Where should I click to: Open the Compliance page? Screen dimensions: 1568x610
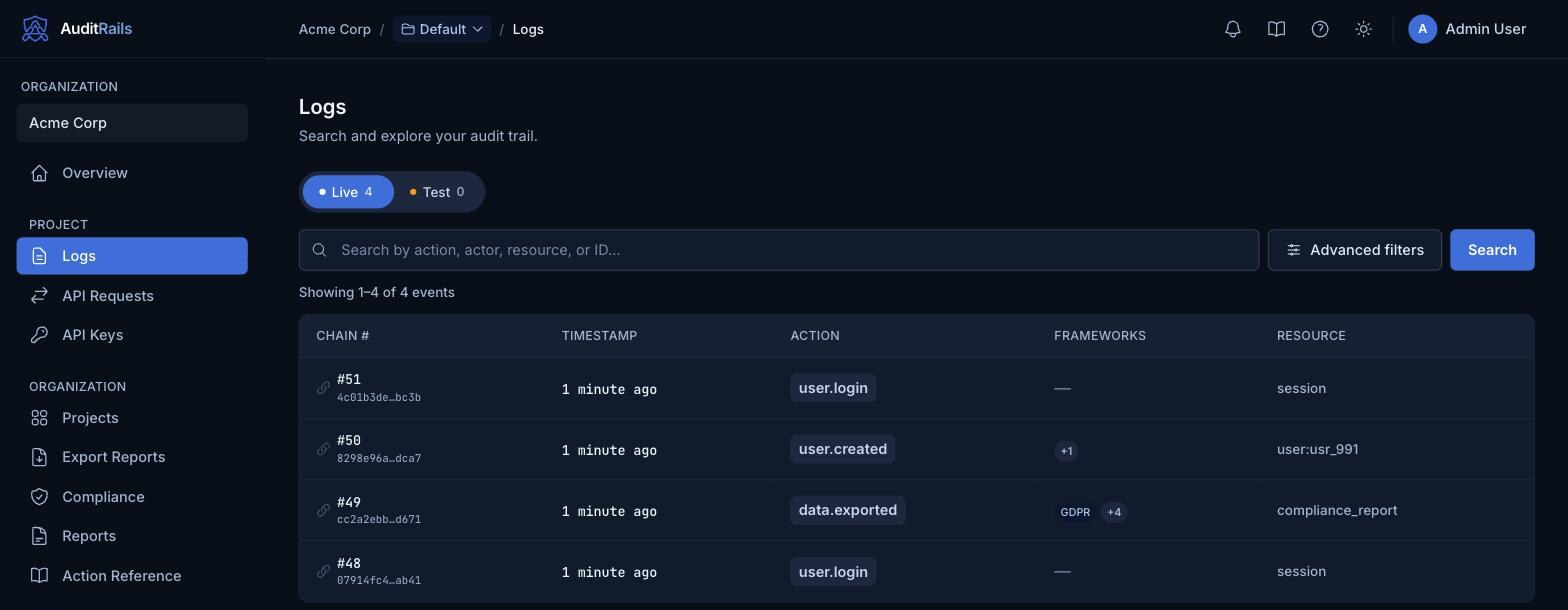pyautogui.click(x=132, y=497)
